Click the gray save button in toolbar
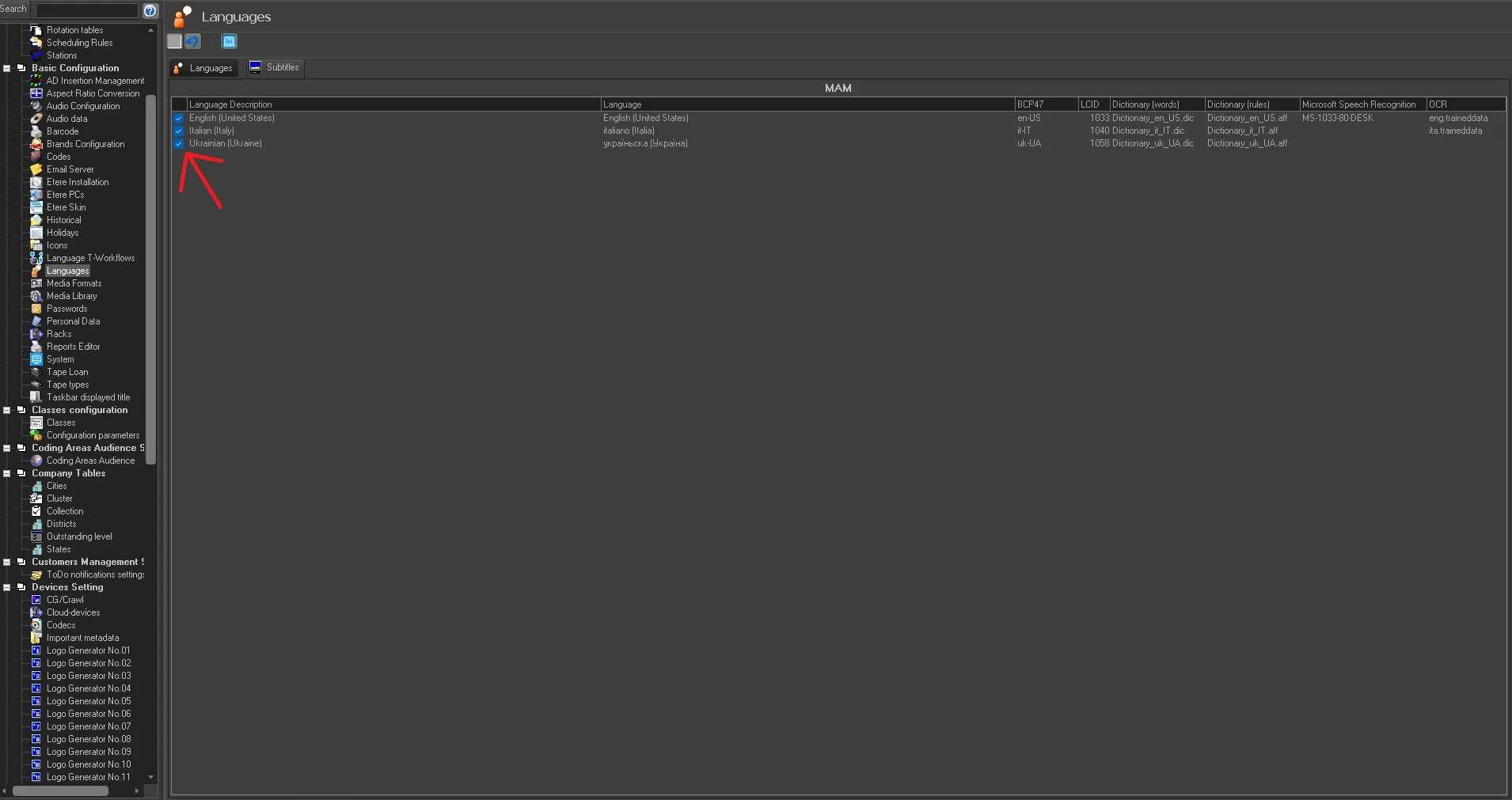This screenshot has width=1512, height=800. [x=175, y=41]
